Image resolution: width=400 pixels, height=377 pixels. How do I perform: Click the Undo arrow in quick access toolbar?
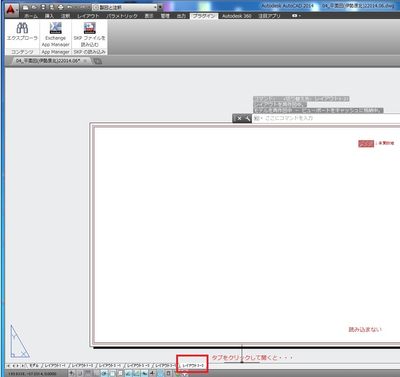(70, 7)
